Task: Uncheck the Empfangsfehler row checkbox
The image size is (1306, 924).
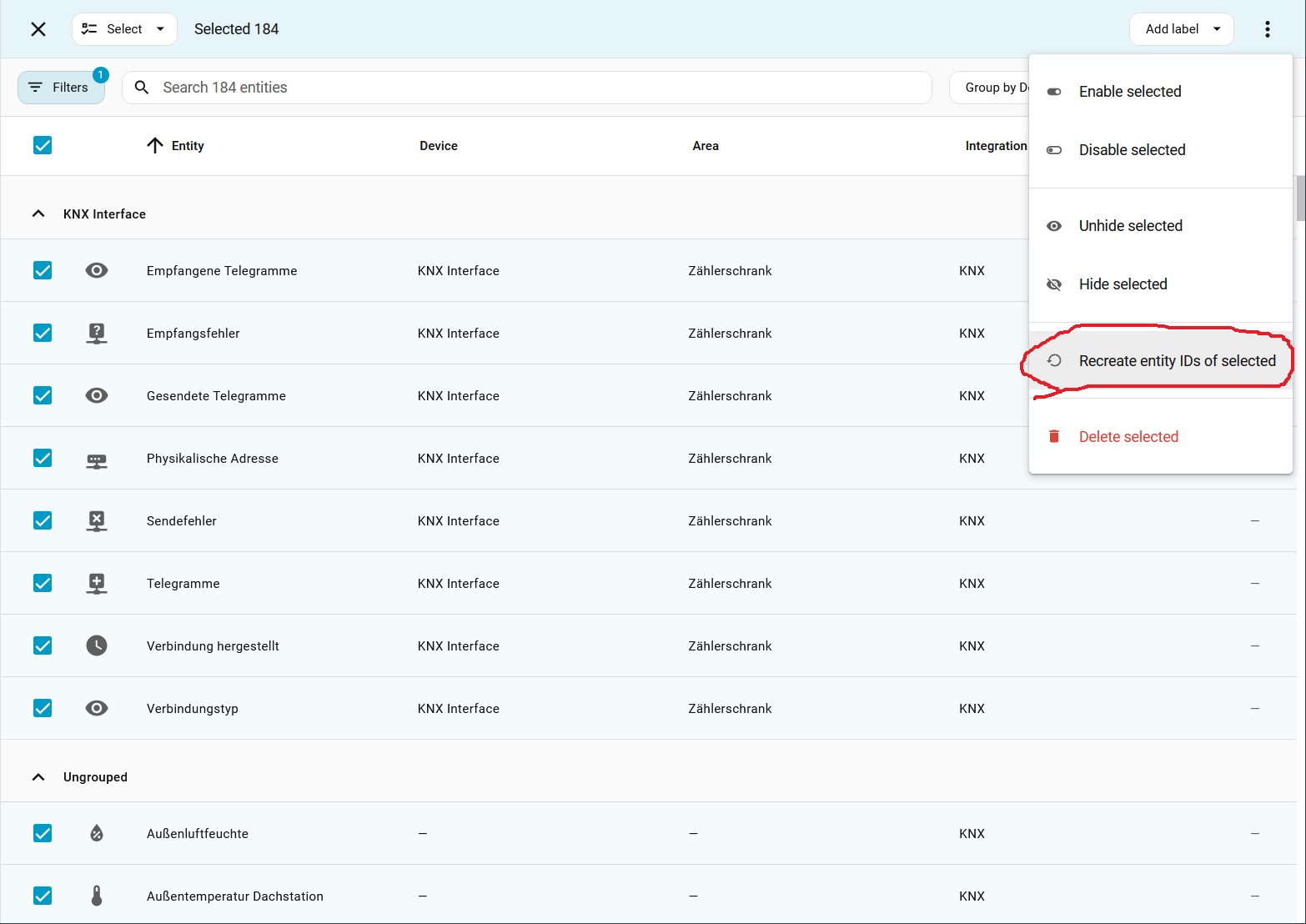Action: (x=43, y=333)
